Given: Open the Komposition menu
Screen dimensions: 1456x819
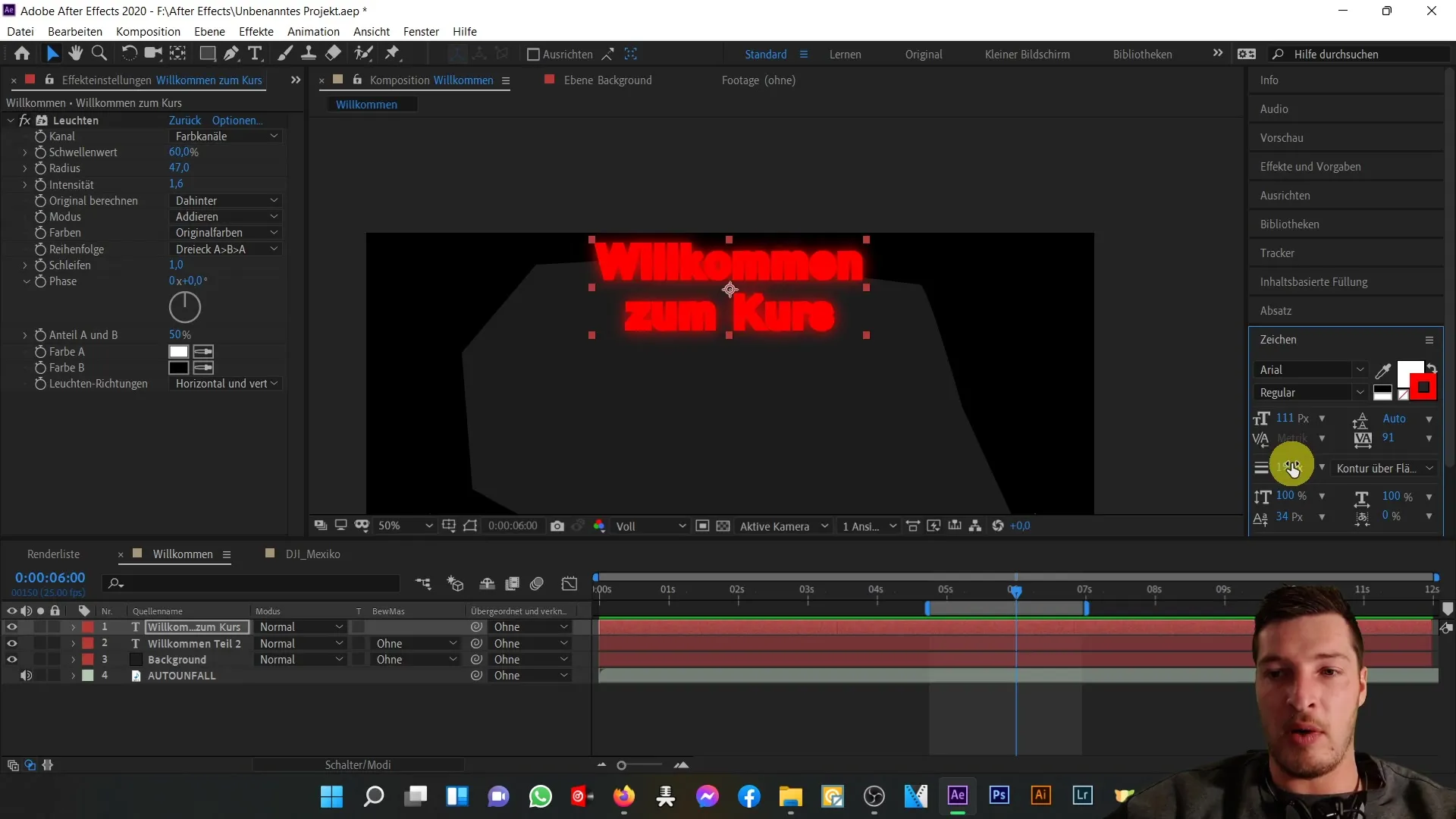Looking at the screenshot, I should tap(148, 31).
